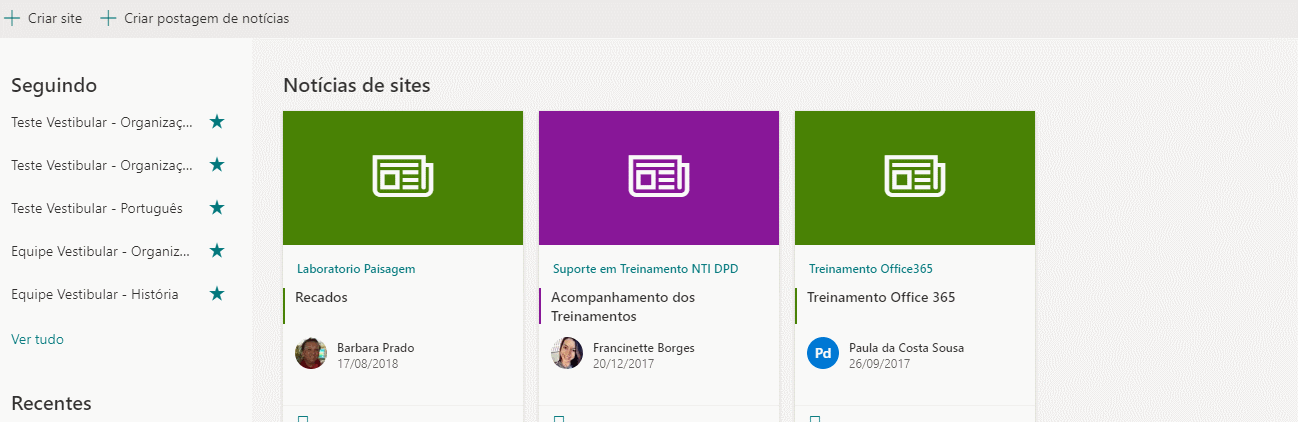Click Barbara Prado's profile photo
Screen dimensions: 1298x422
tap(311, 353)
